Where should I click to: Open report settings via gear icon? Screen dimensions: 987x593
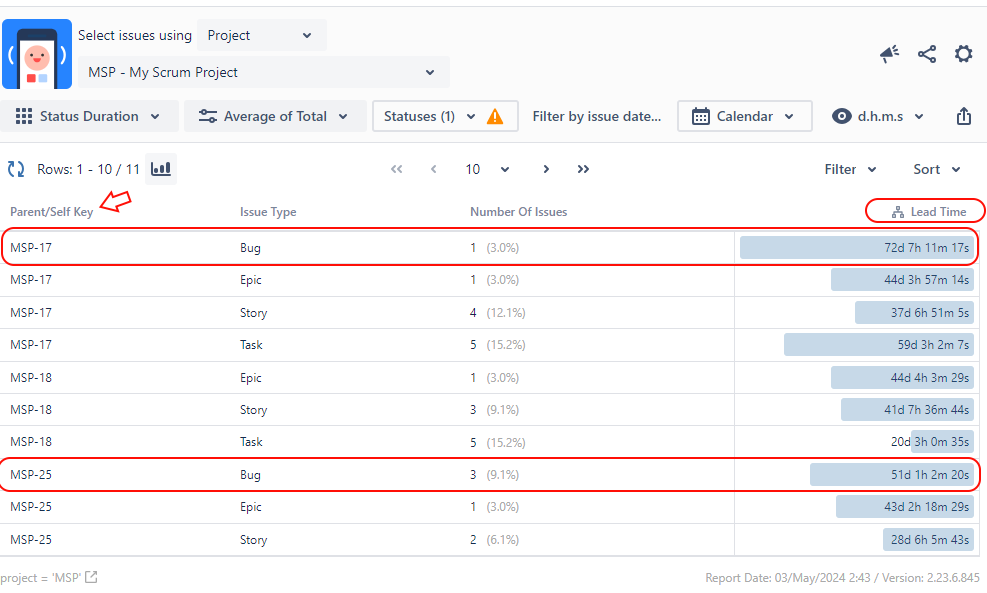(963, 55)
